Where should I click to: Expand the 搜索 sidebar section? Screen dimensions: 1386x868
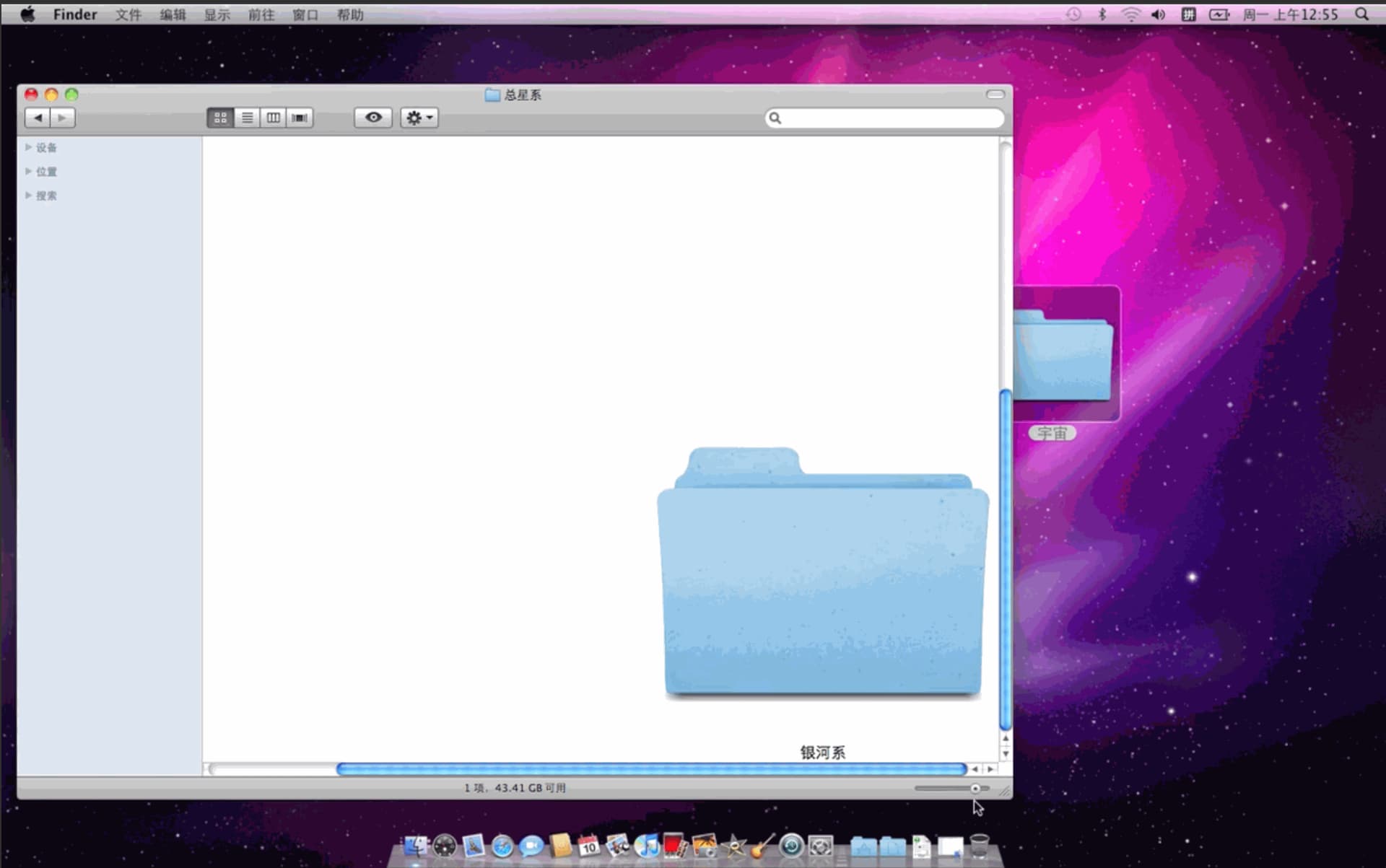click(x=28, y=196)
